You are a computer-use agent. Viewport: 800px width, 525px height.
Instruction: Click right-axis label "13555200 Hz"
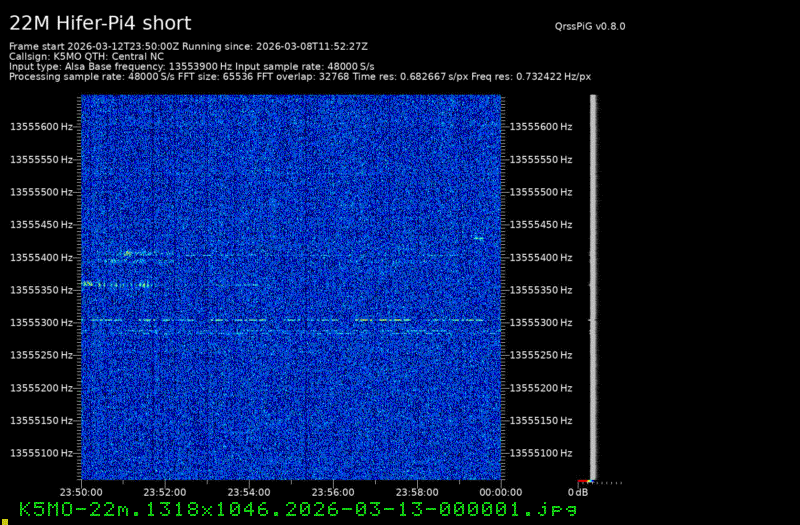point(541,388)
